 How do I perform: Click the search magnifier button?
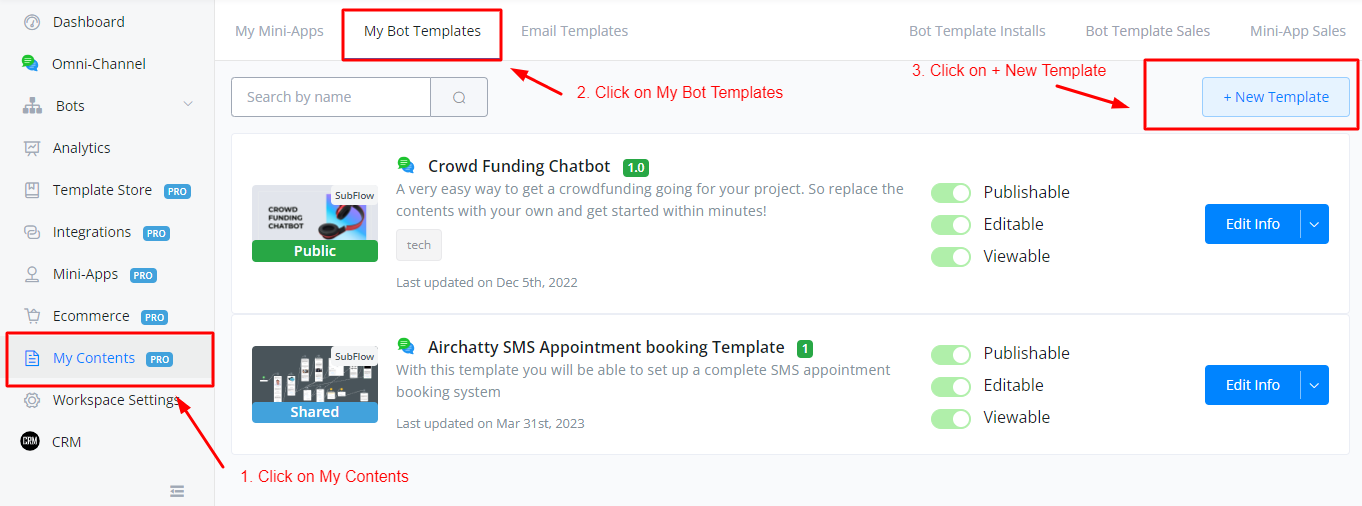click(x=459, y=97)
